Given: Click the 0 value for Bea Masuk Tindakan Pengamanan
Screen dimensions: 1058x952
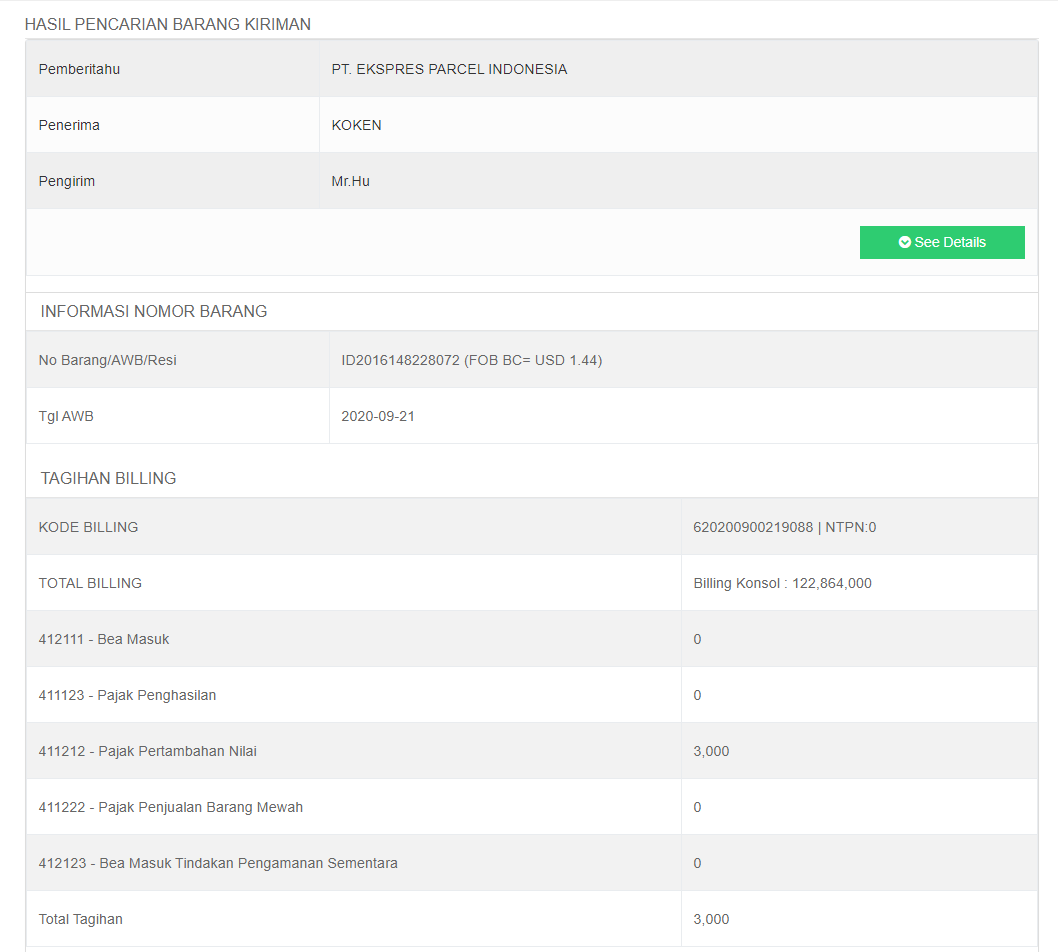Looking at the screenshot, I should point(697,864).
